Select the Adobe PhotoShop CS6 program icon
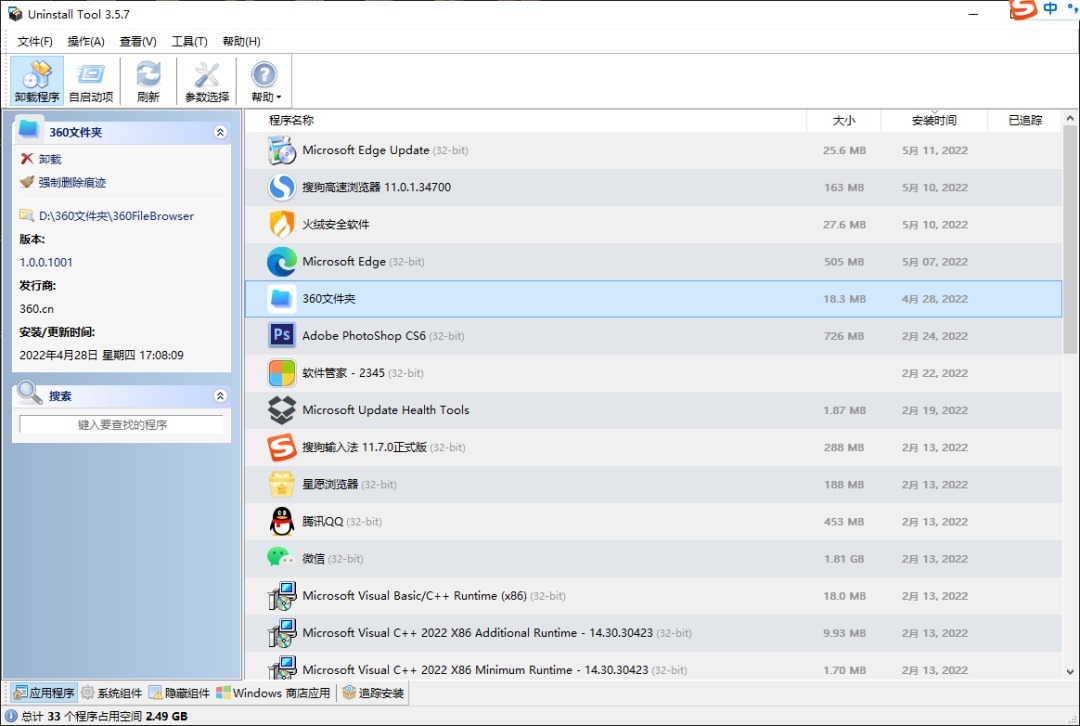This screenshot has height=726, width=1080. 282,336
